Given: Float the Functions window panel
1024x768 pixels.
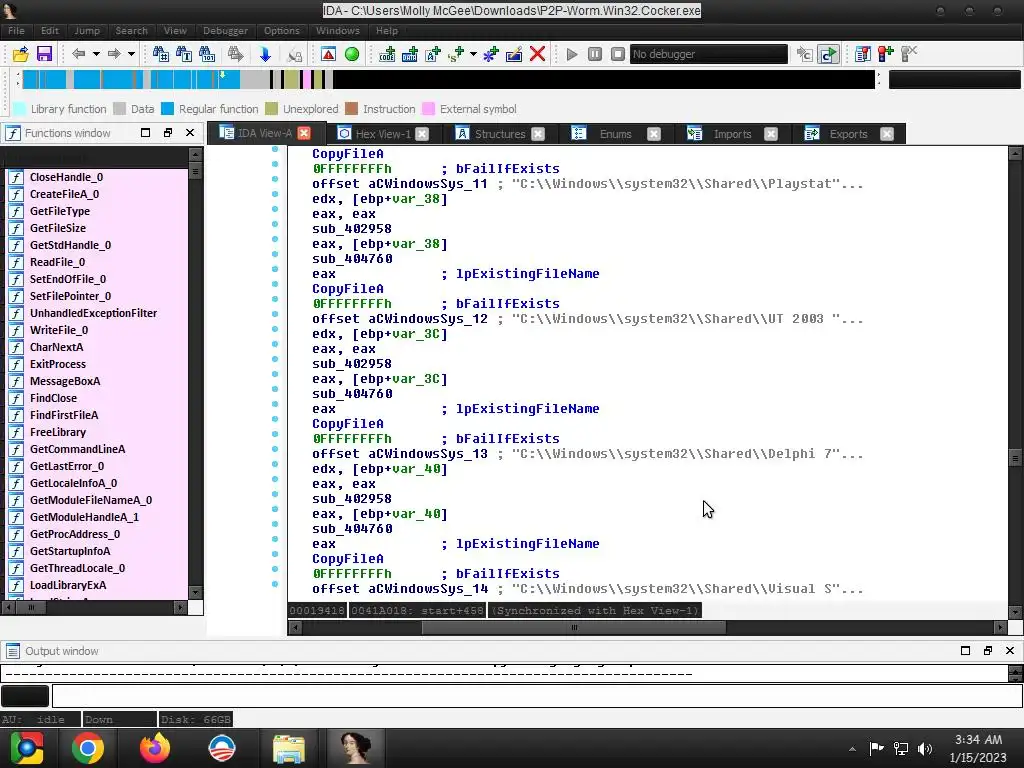Looking at the screenshot, I should (168, 133).
